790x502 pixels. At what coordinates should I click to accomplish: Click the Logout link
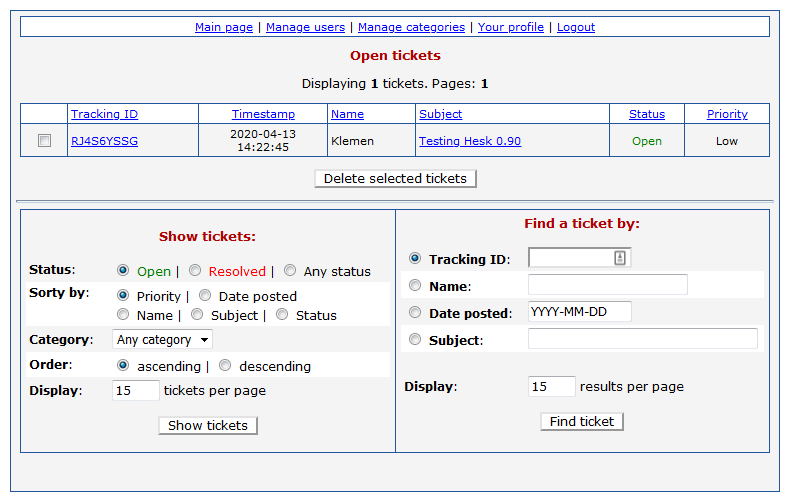pos(576,27)
